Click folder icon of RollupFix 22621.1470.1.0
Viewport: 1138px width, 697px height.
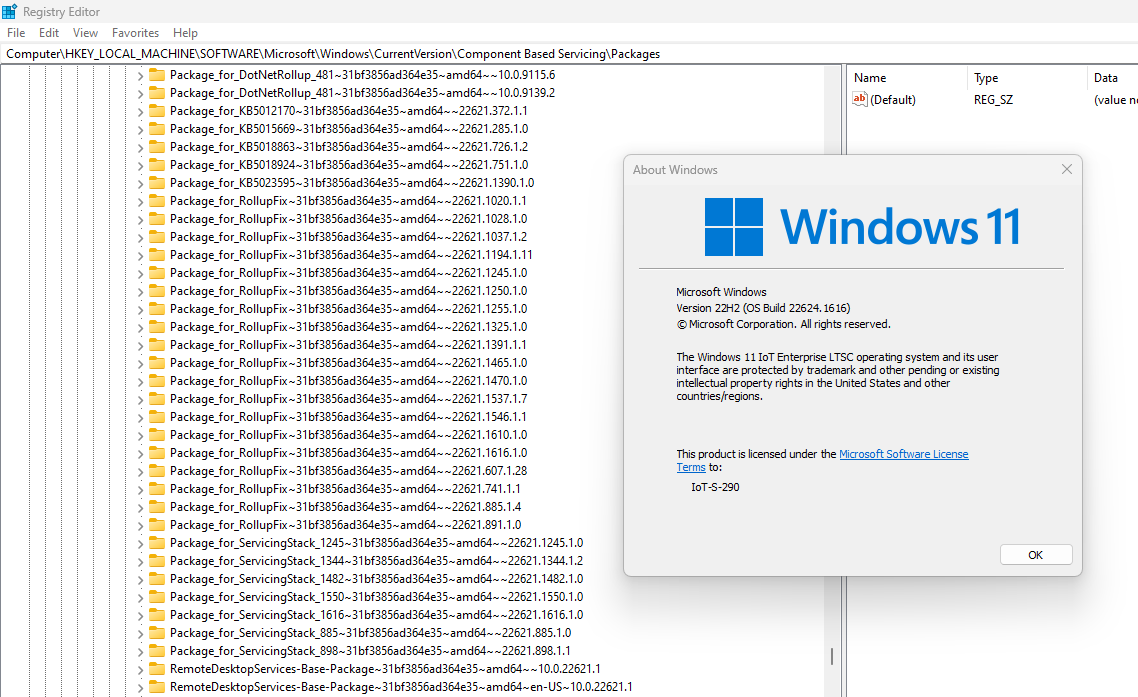(x=157, y=380)
